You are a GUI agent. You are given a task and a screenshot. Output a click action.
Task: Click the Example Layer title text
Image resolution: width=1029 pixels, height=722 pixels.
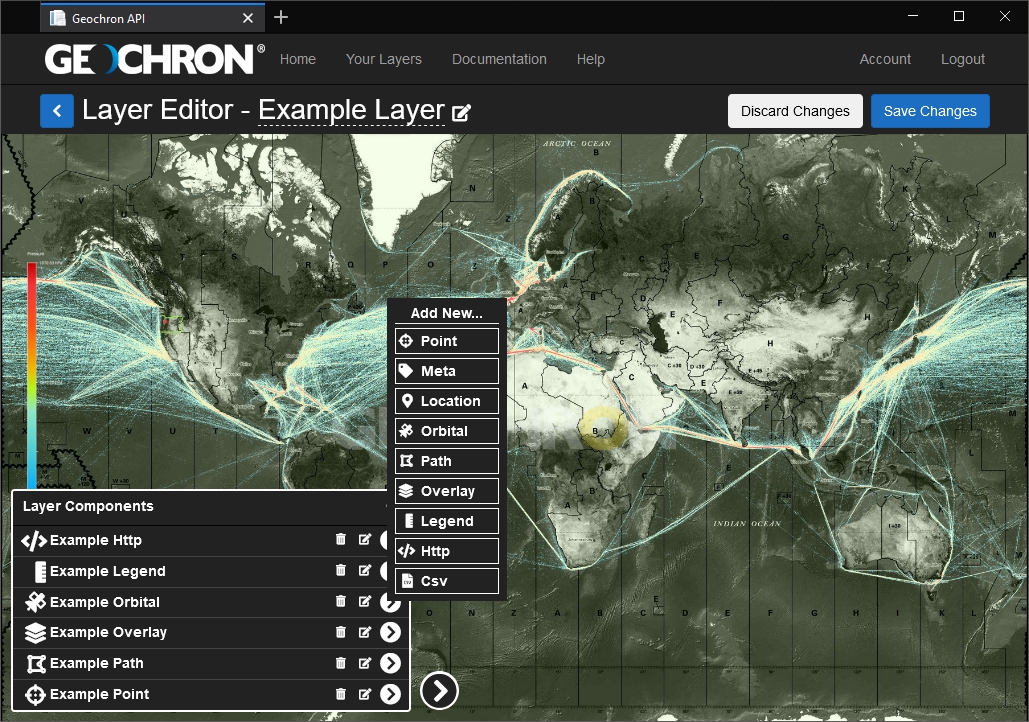point(352,110)
